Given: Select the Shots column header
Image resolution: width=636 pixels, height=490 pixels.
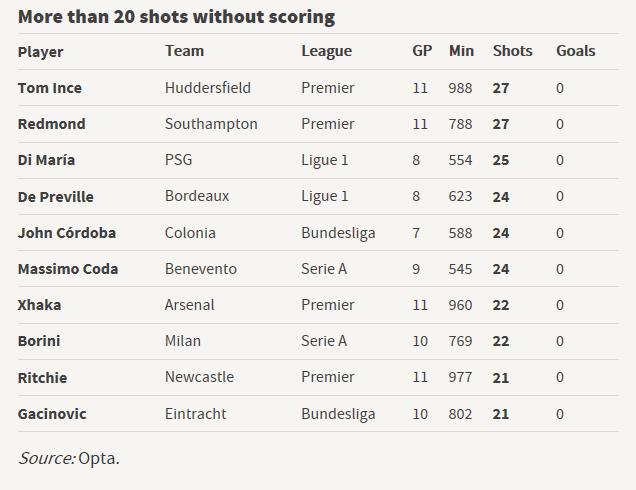Looking at the screenshot, I should click(x=512, y=51).
